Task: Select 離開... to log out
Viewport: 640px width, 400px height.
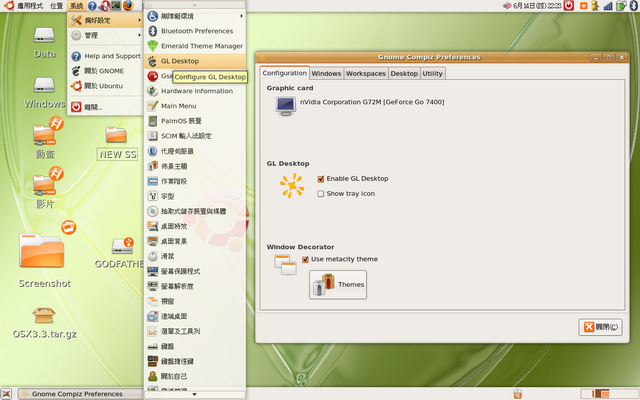Action: pos(105,107)
